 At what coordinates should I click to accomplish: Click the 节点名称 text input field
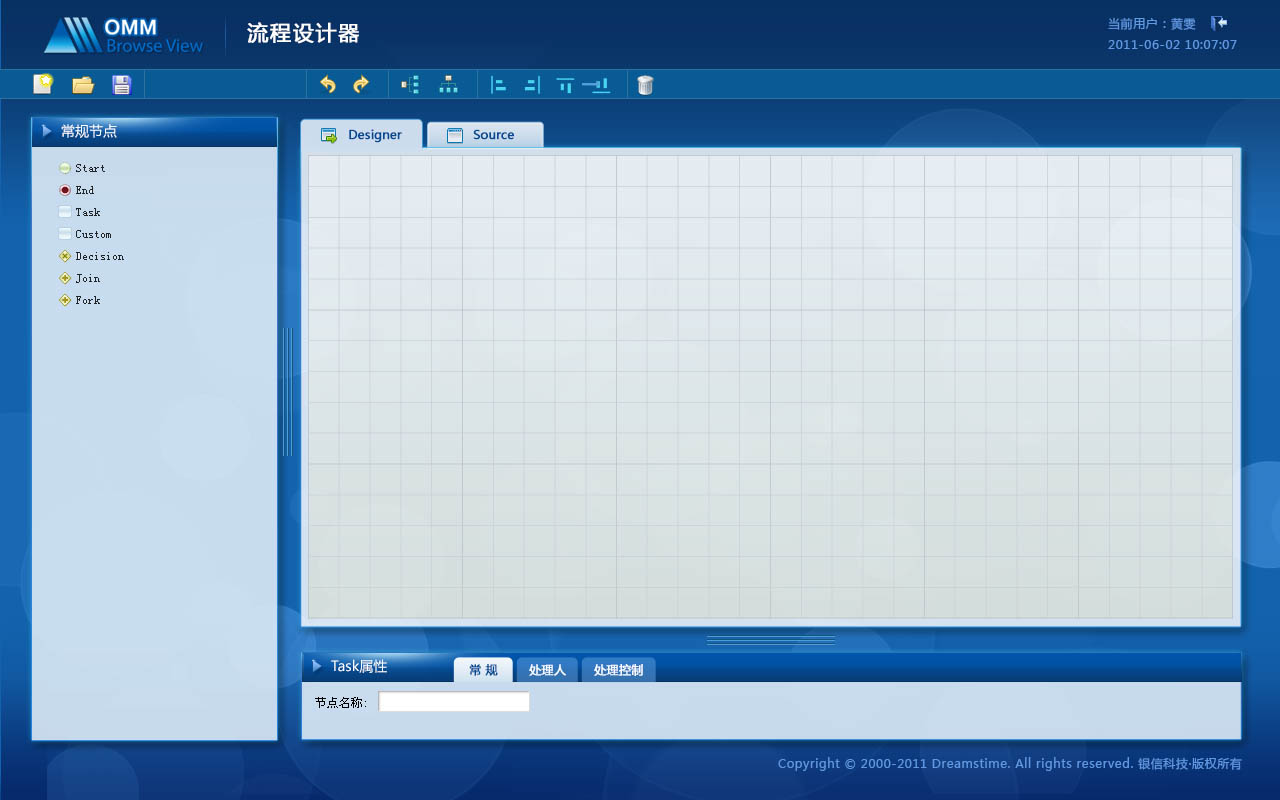tap(453, 701)
